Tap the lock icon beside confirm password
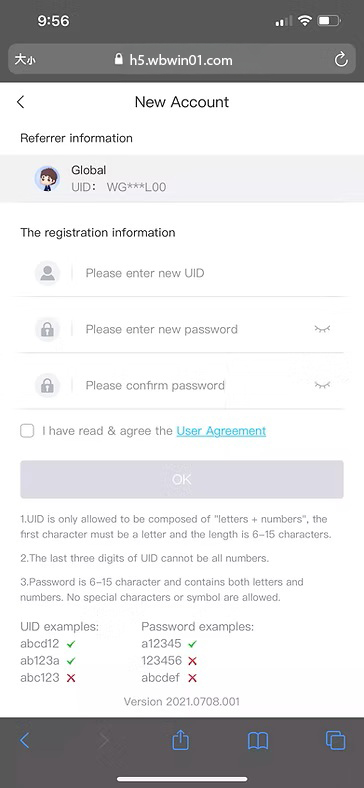The image size is (364, 788). (47, 385)
